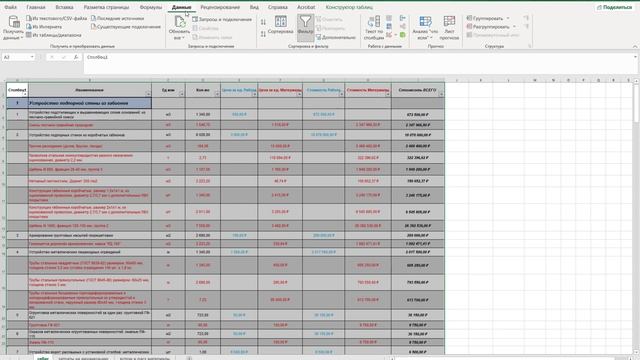Click green Data Model icon
The image size is (640, 360).
(x=403, y=35)
